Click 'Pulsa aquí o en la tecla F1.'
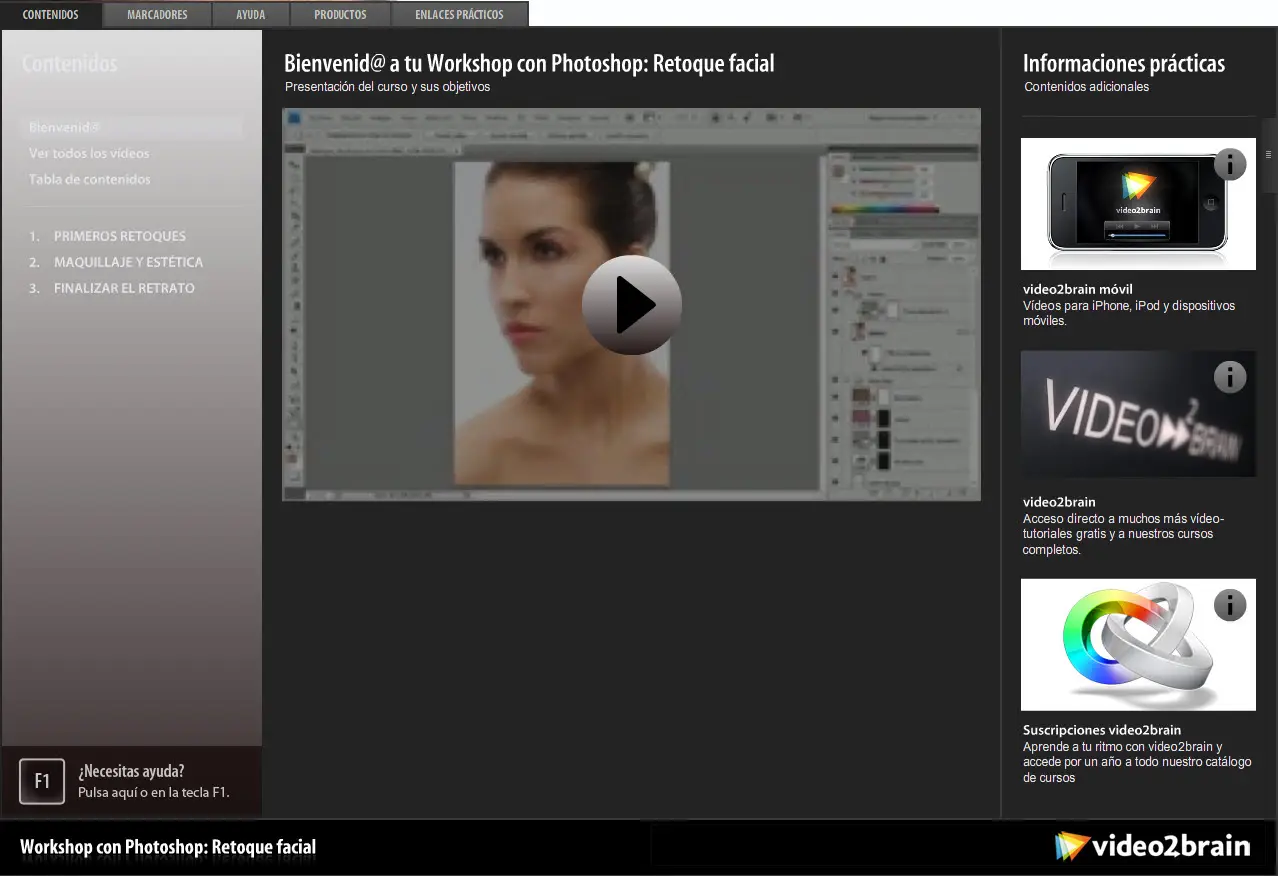1278x876 pixels. pyautogui.click(x=154, y=792)
